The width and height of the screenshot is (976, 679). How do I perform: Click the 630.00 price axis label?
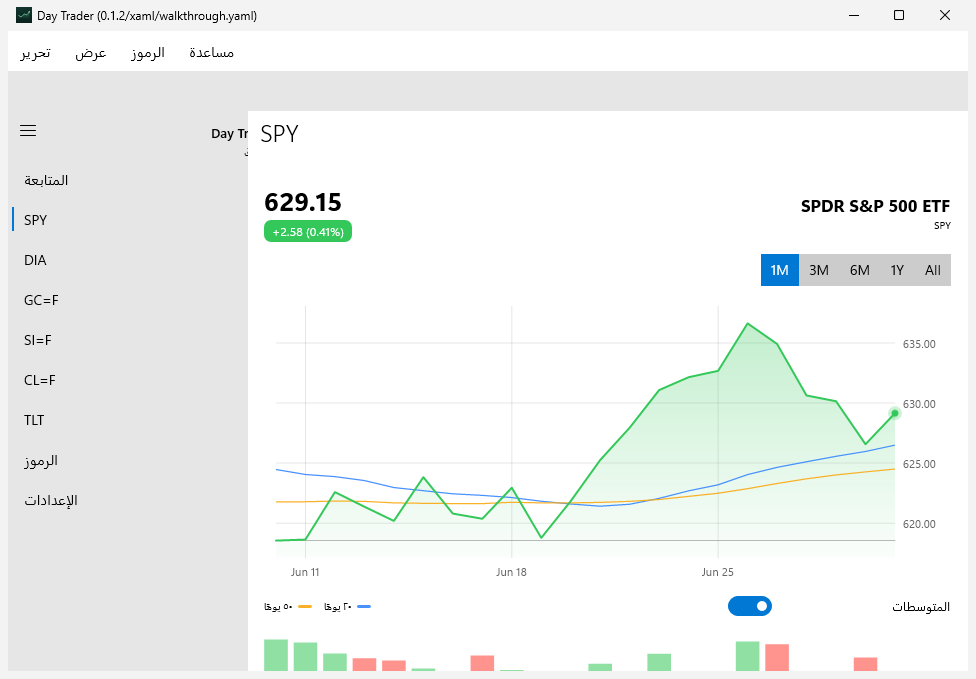pyautogui.click(x=919, y=404)
